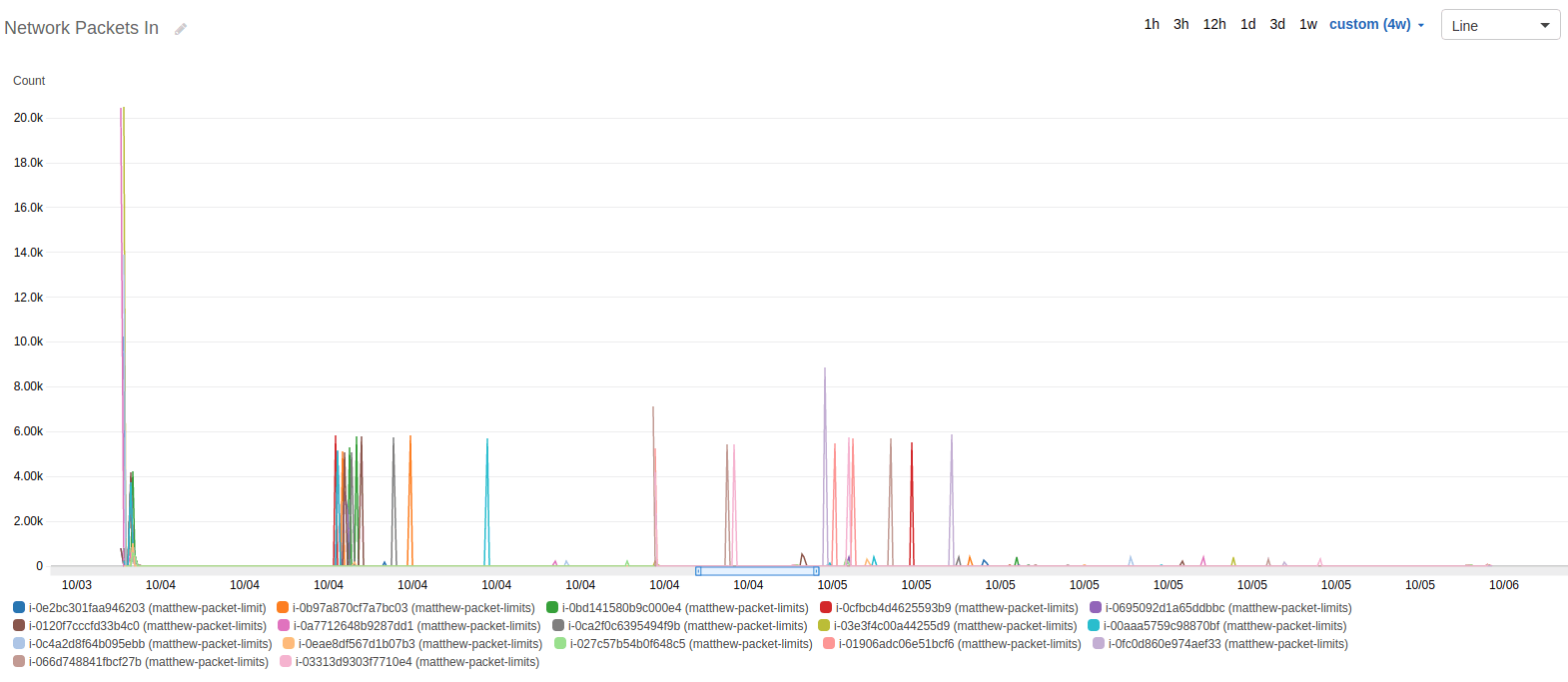Click red swatch for i-0cfbcb4d4625593b9

click(826, 607)
